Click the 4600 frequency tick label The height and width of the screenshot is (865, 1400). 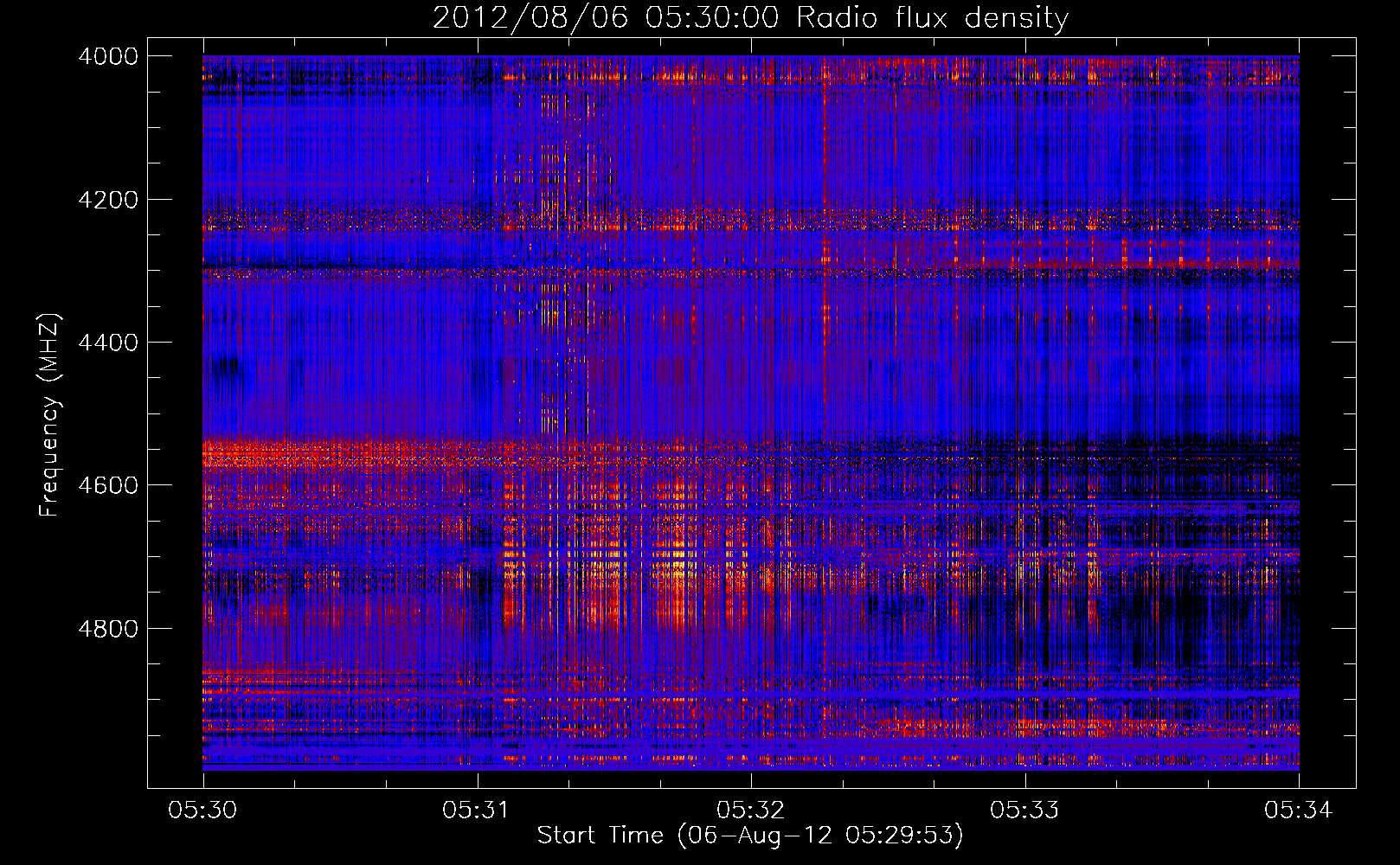pos(108,485)
